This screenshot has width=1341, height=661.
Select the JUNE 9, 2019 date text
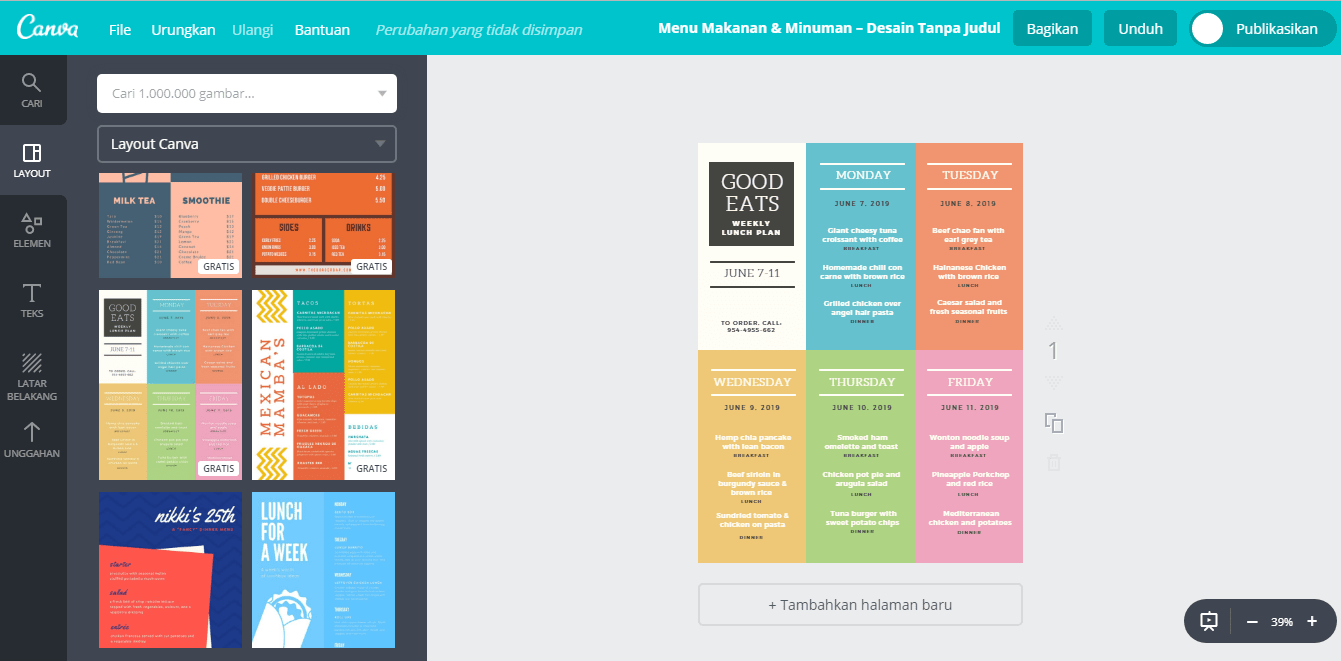tap(752, 408)
